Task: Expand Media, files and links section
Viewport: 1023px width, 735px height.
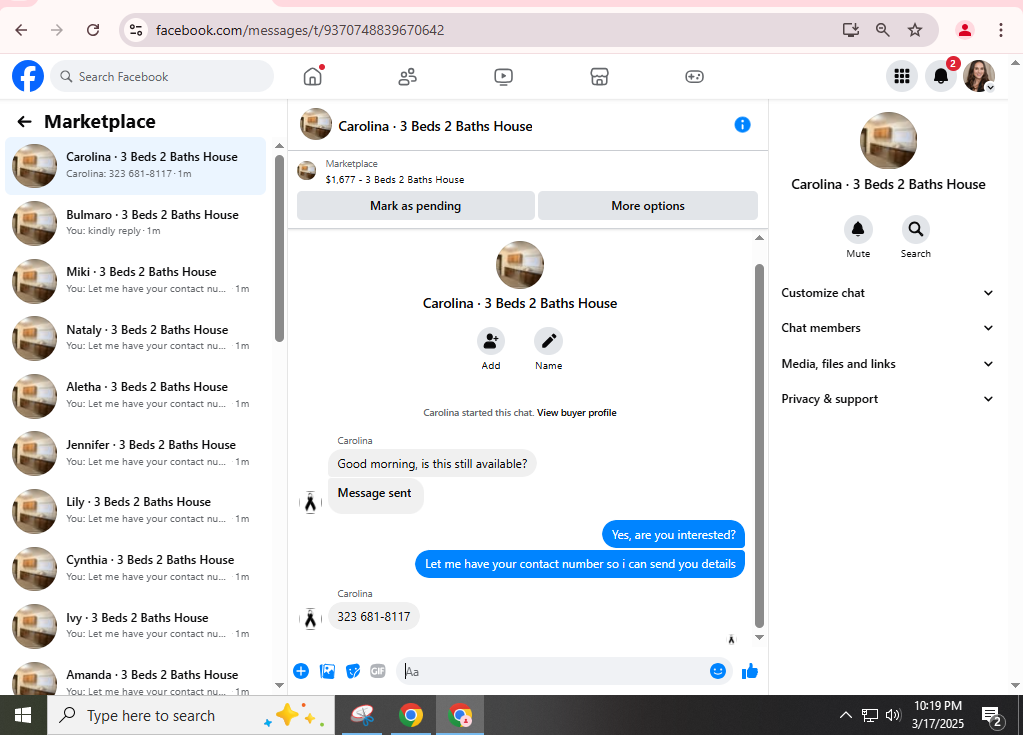Action: click(x=887, y=364)
